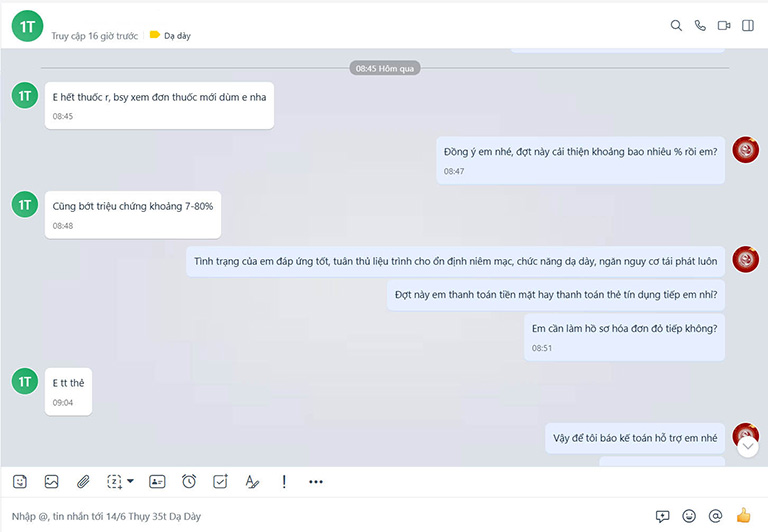This screenshot has width=768, height=532.
Task: Search messages with magnifier icon
Action: [676, 25]
